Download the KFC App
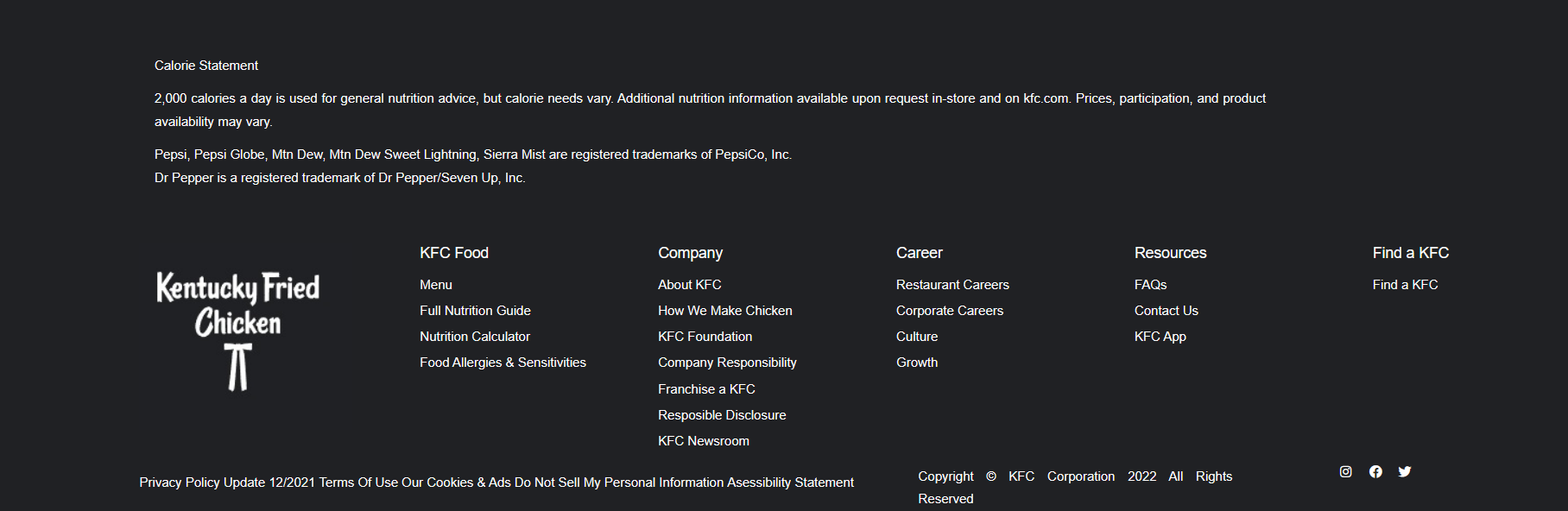The height and width of the screenshot is (511, 1568). point(1160,336)
